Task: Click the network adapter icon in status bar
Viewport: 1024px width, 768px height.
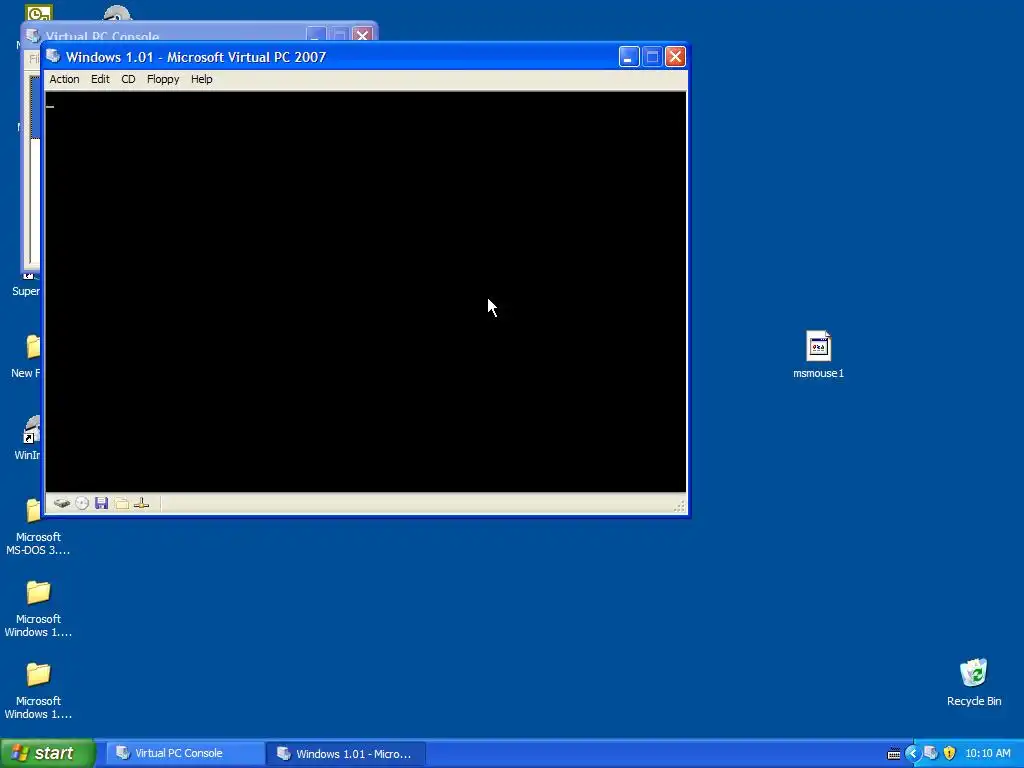Action: (x=142, y=504)
